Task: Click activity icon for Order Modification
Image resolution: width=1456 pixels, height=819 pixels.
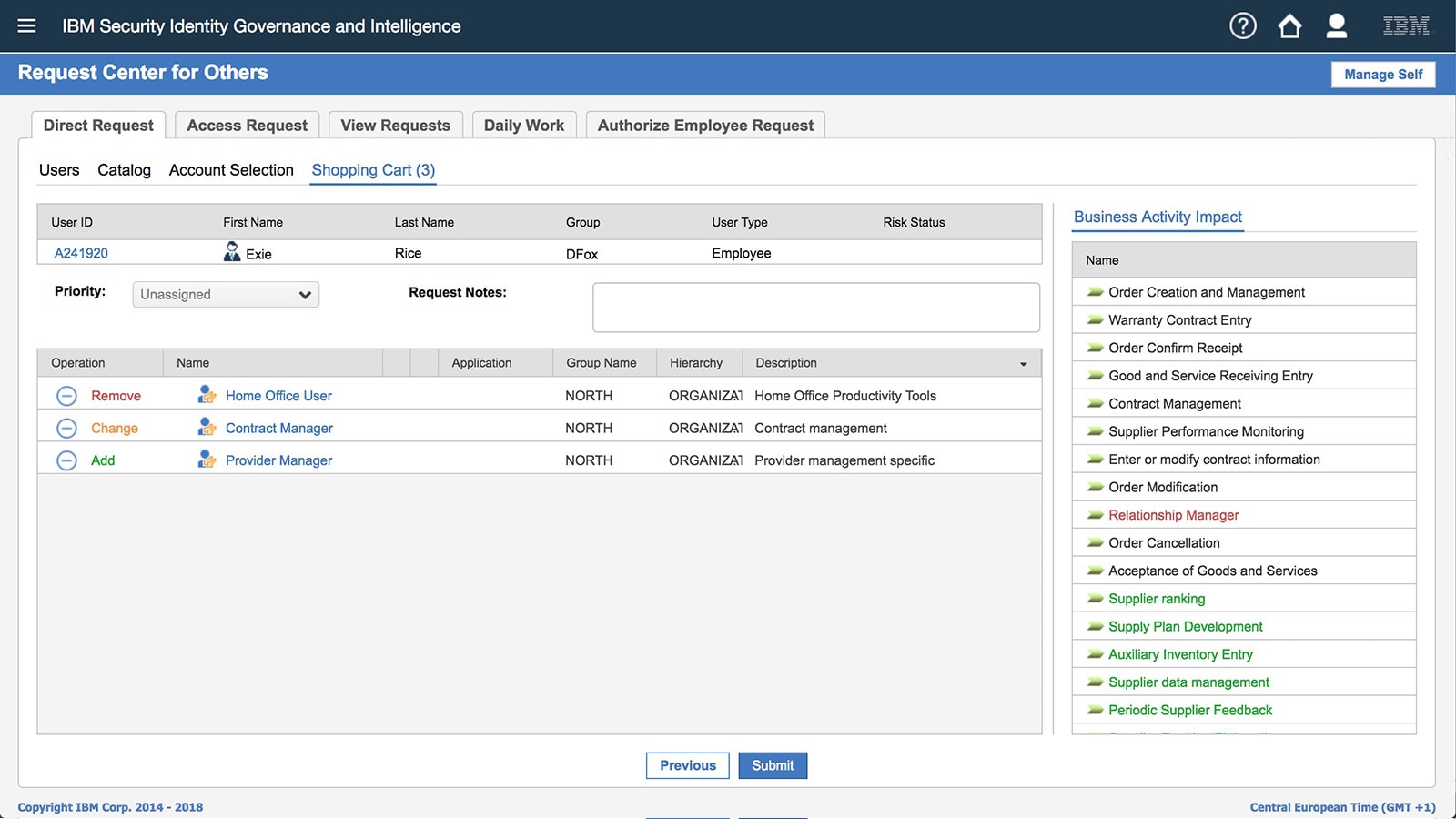Action: click(1096, 487)
